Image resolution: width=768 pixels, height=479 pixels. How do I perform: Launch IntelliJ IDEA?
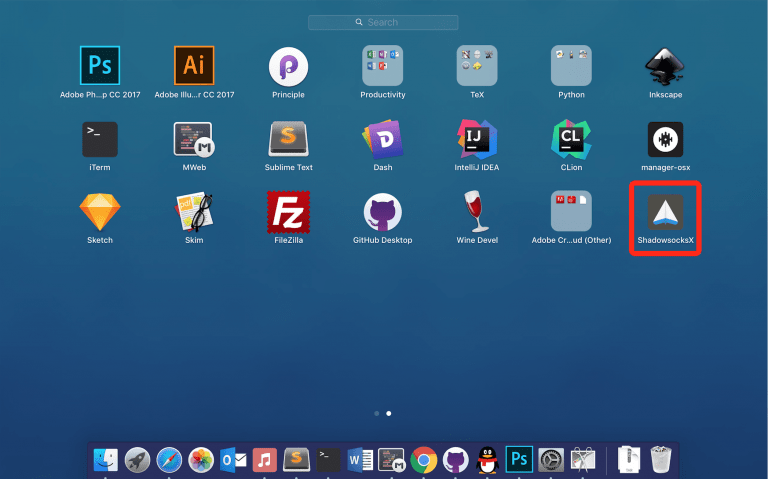pos(477,140)
